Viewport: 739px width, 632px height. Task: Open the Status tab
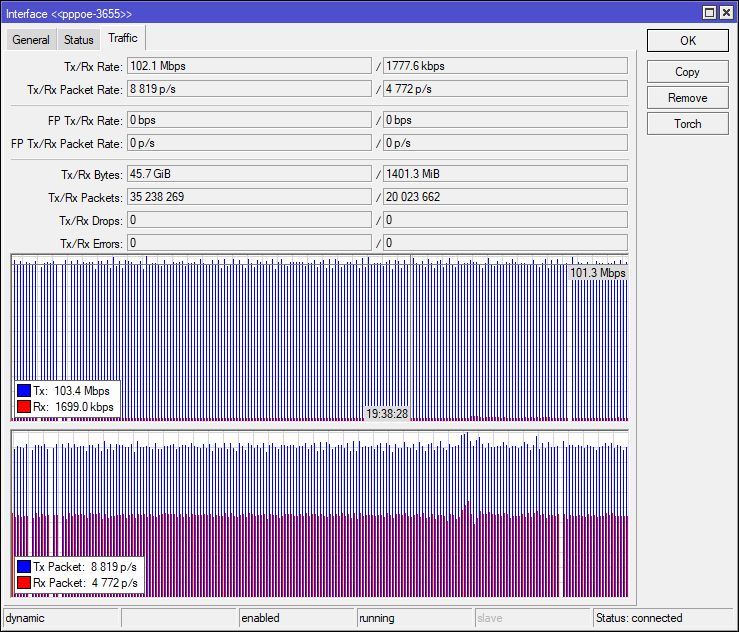click(x=78, y=40)
